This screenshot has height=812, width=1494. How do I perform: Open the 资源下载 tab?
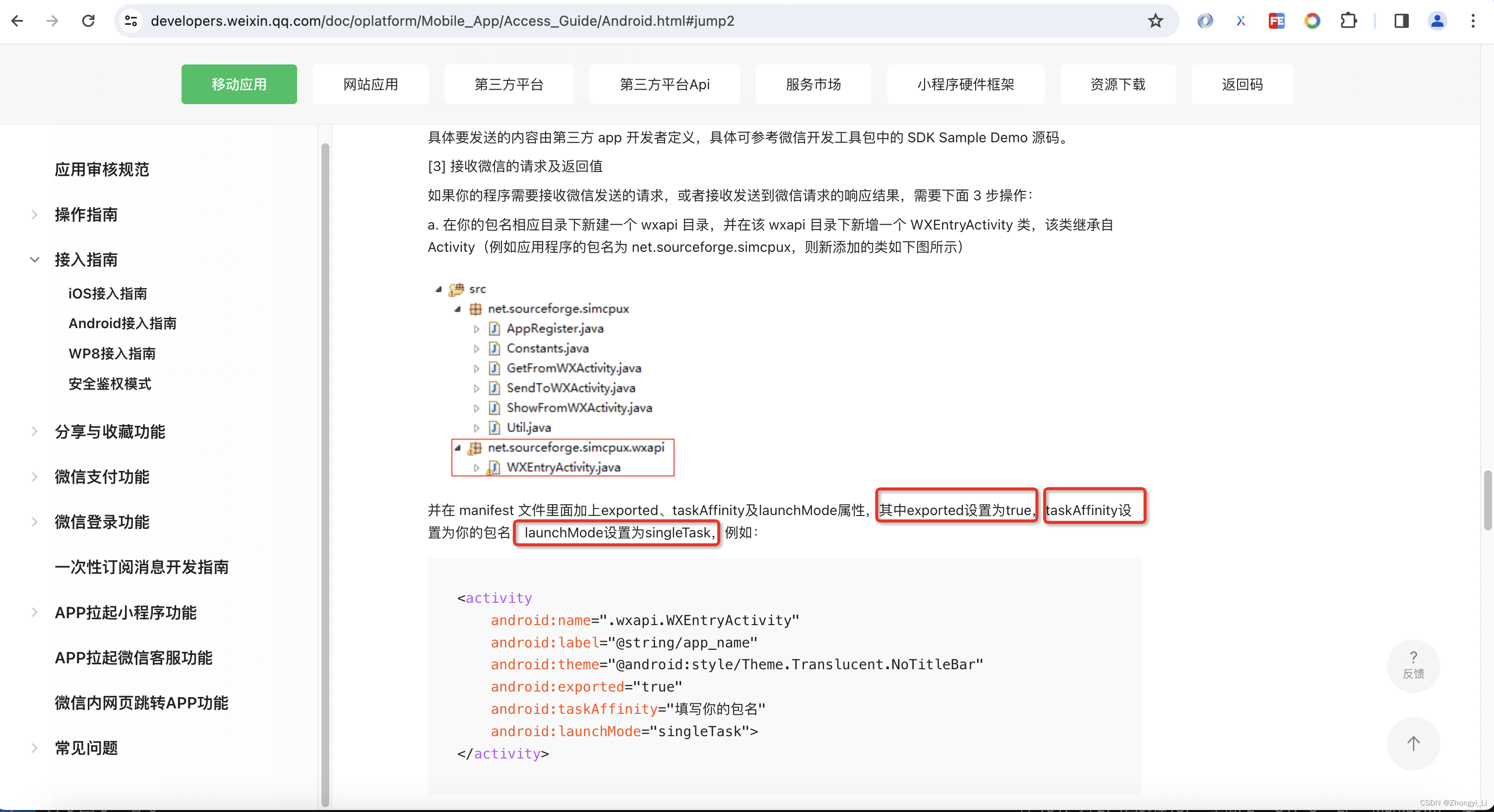(1117, 85)
